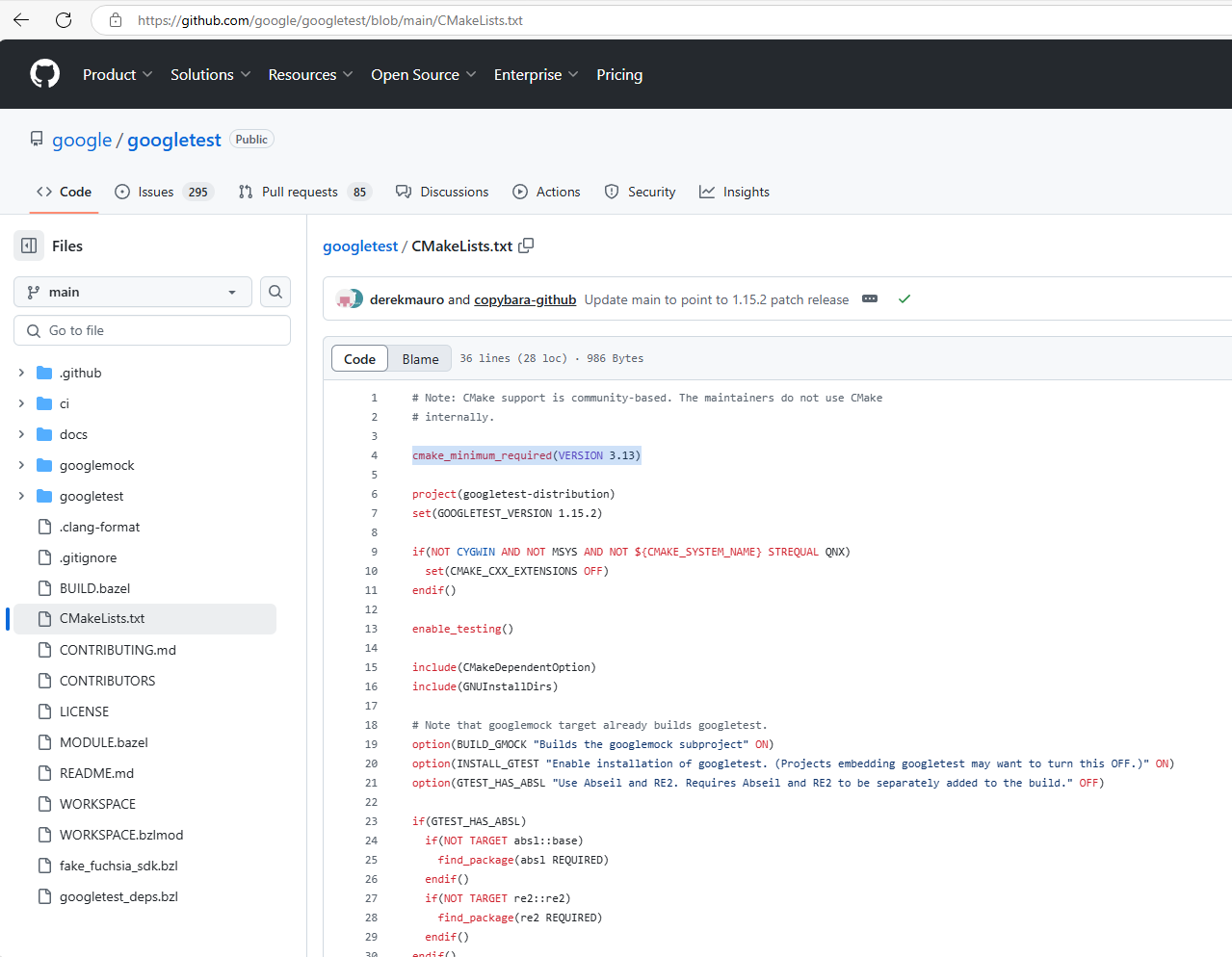1232x957 pixels.
Task: Open the google owner link
Action: [x=82, y=140]
